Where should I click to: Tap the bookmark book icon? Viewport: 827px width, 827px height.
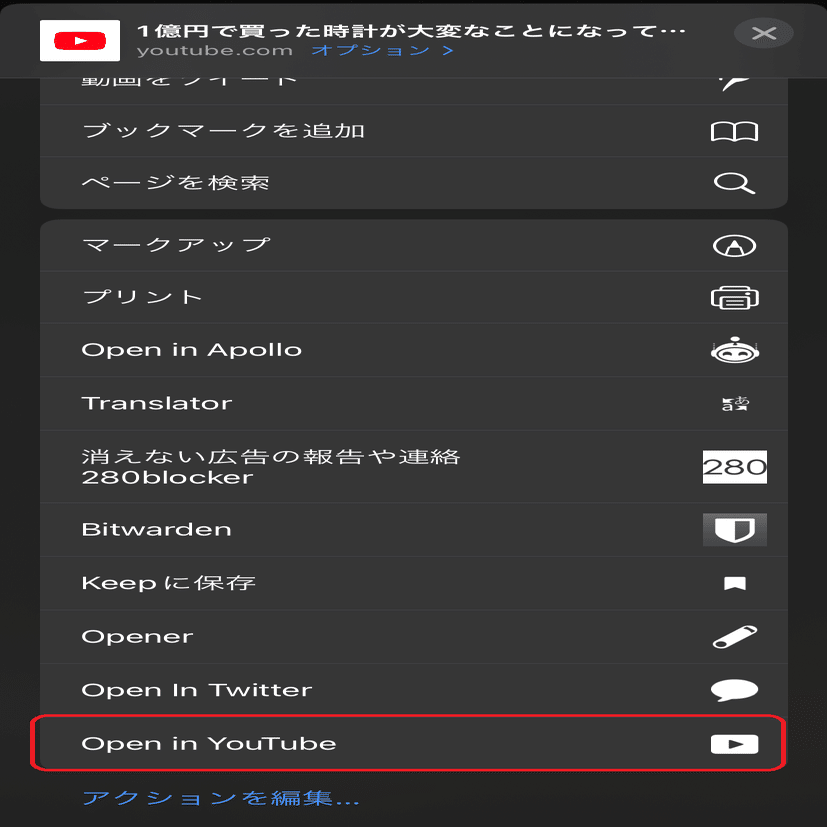coord(734,131)
